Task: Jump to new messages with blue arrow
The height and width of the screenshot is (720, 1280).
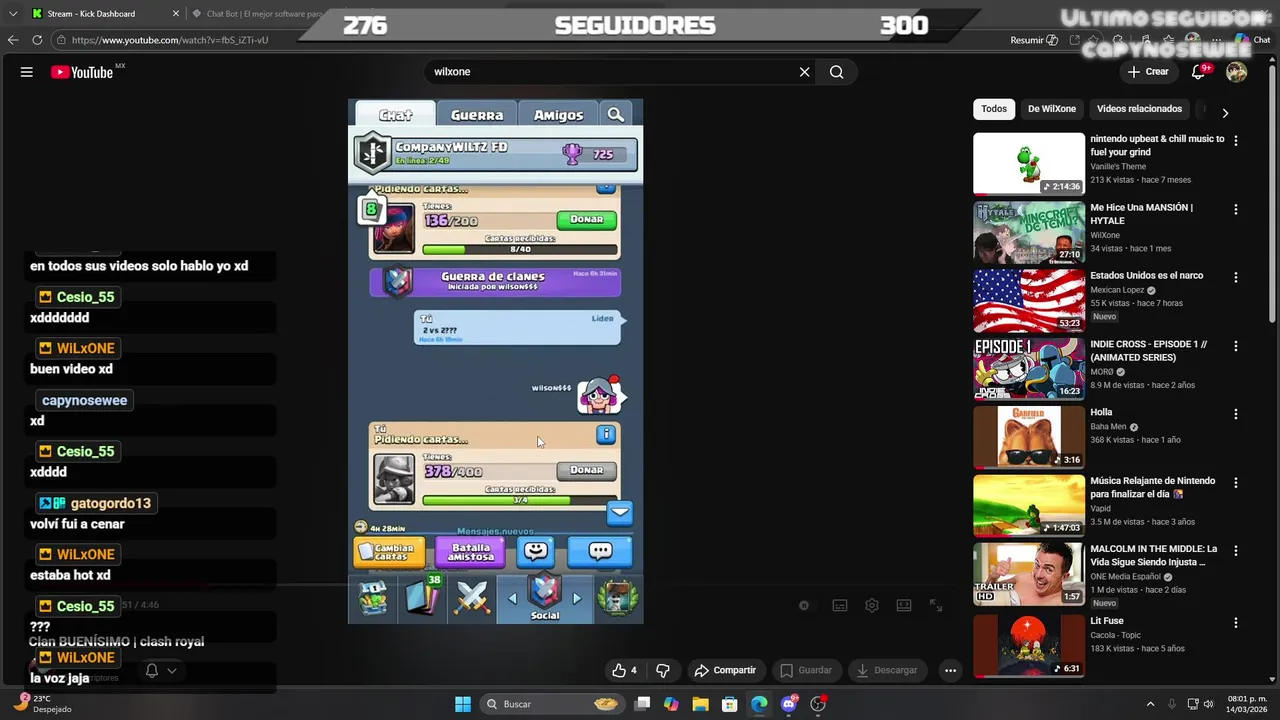Action: (x=620, y=512)
